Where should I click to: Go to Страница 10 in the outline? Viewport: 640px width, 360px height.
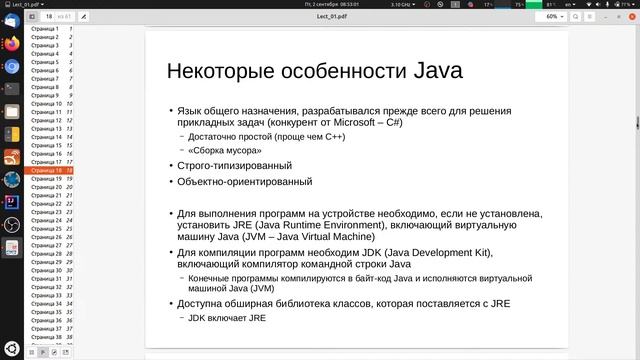49,104
